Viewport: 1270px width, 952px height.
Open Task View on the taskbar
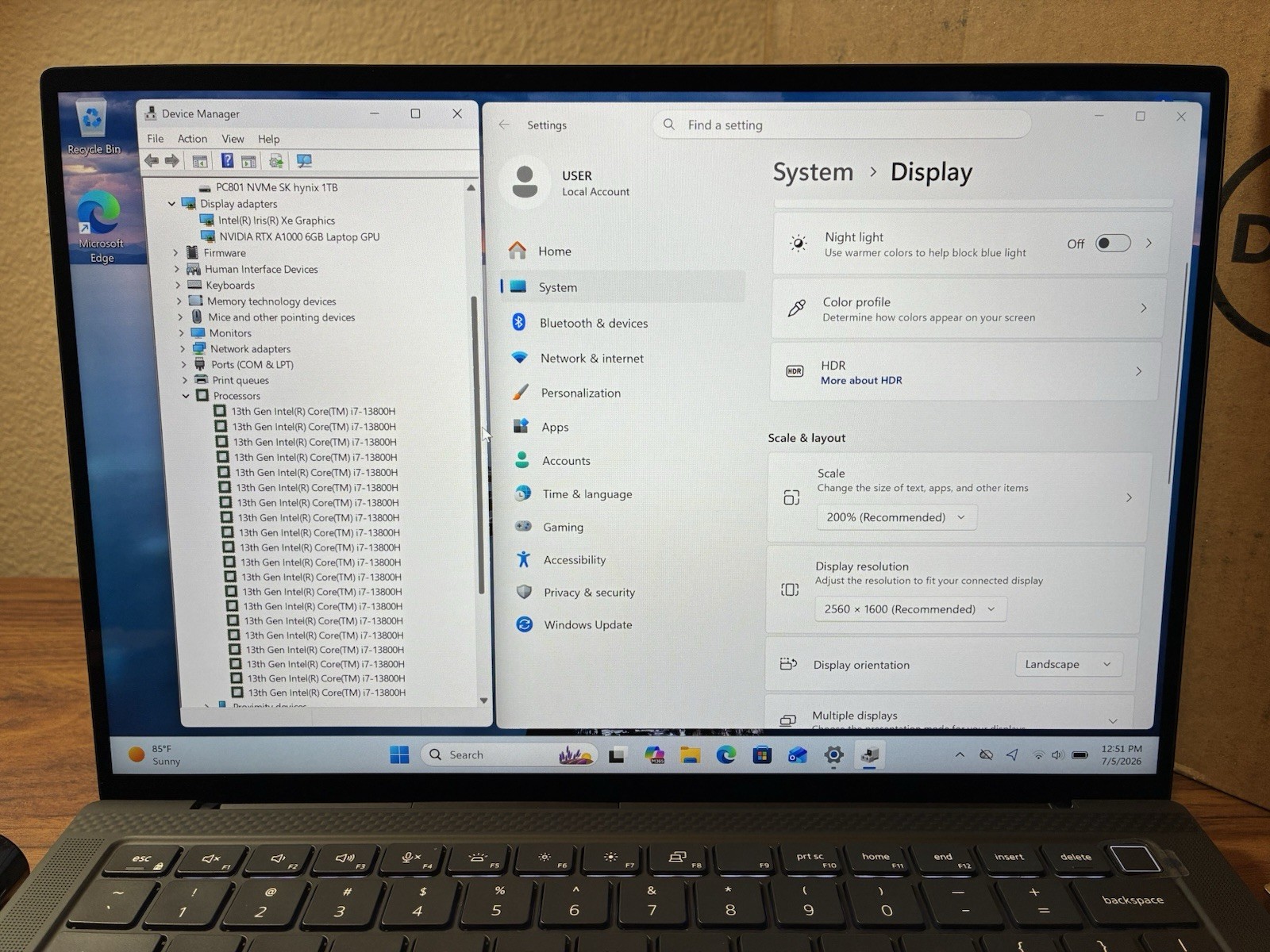tap(618, 755)
